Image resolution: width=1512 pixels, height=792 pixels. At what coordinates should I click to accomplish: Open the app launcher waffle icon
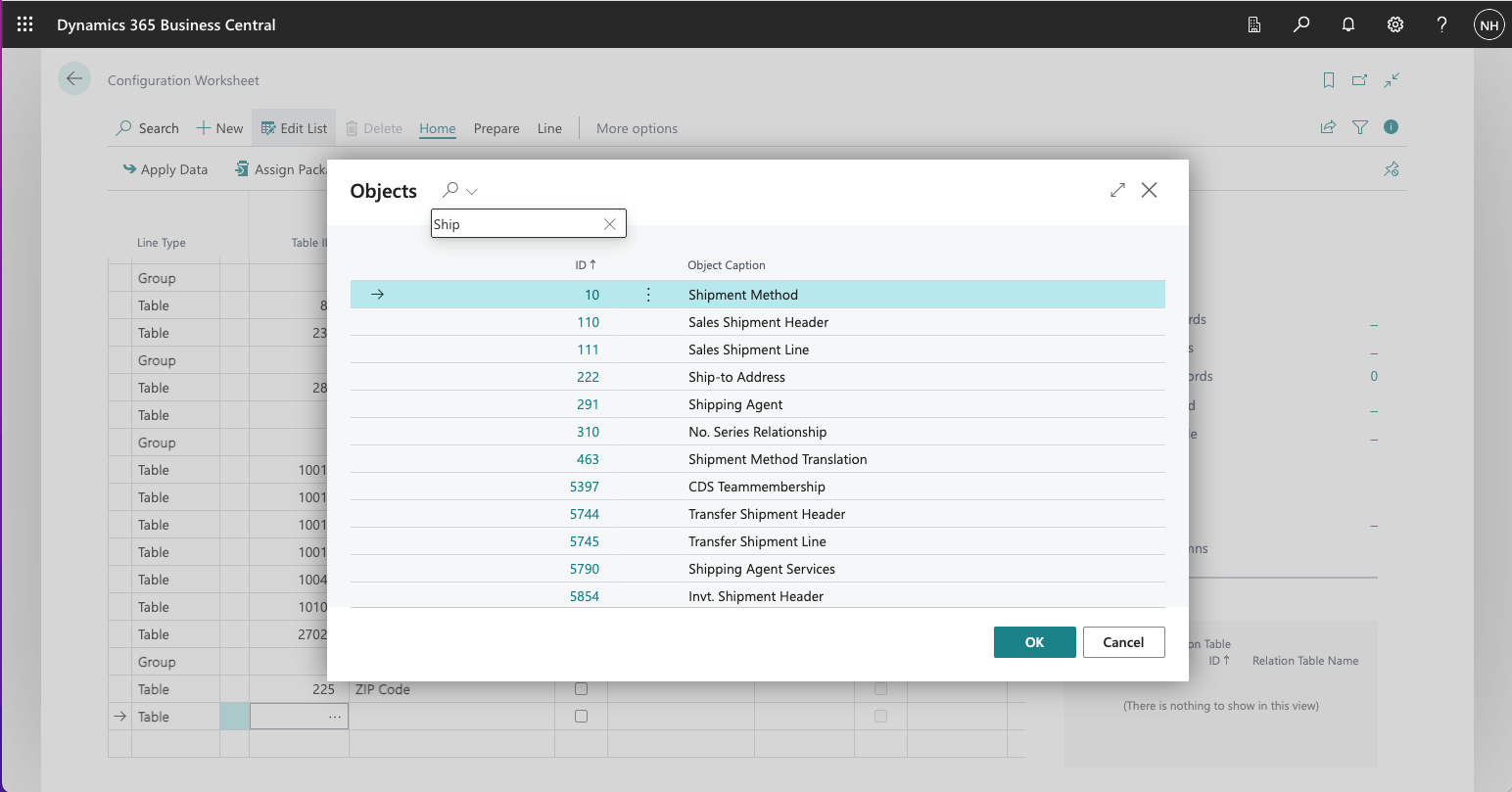[x=25, y=24]
